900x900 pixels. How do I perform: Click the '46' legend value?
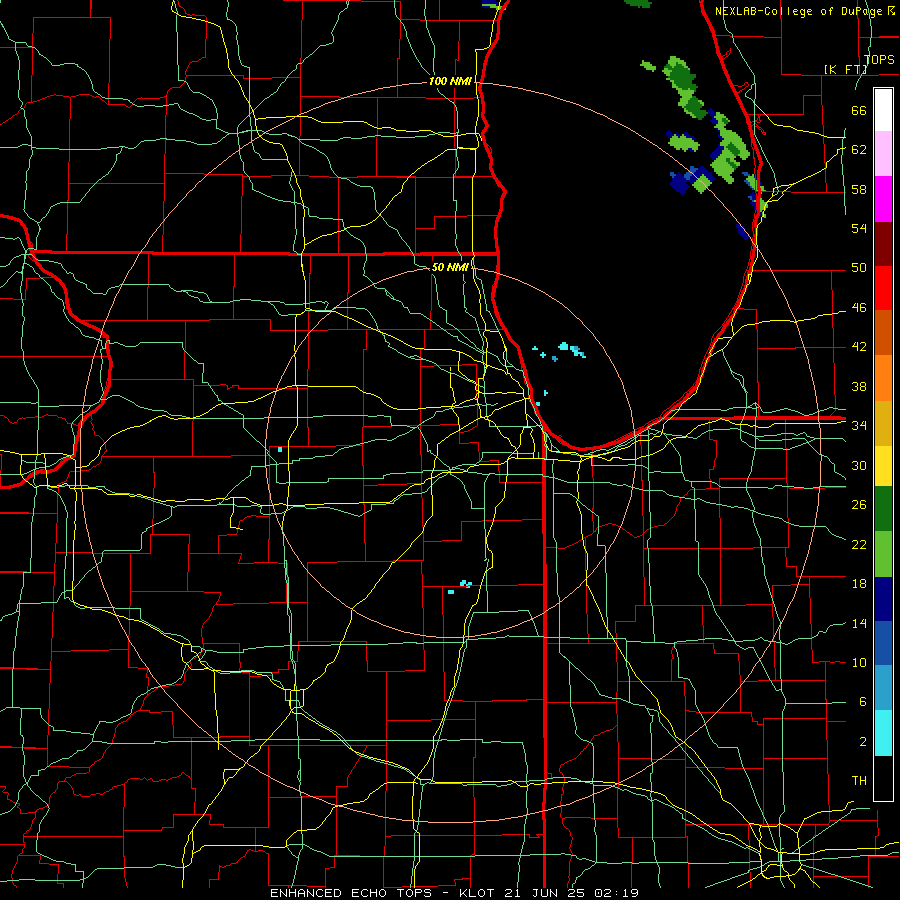pyautogui.click(x=859, y=308)
